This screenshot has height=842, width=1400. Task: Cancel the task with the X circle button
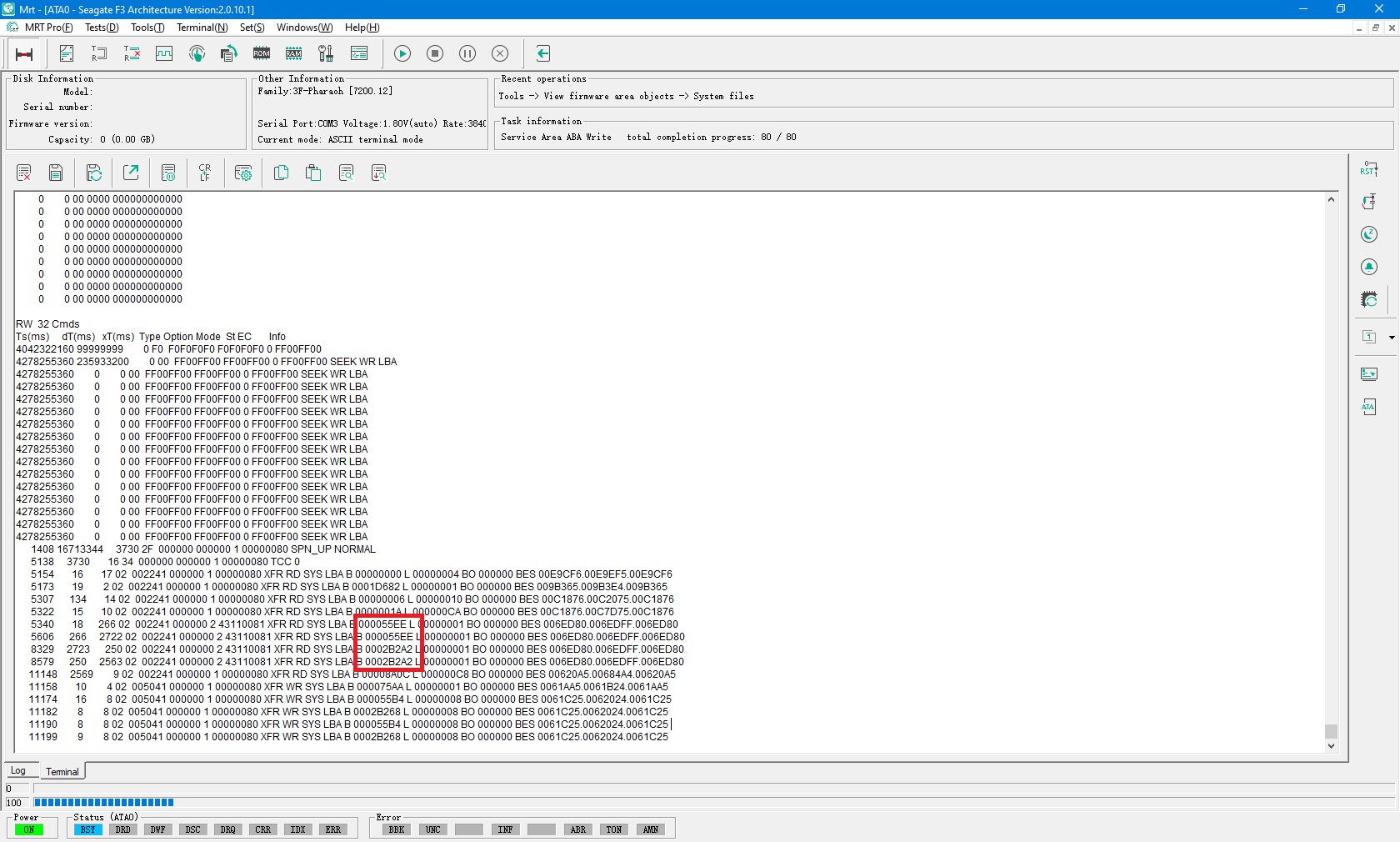coord(500,53)
